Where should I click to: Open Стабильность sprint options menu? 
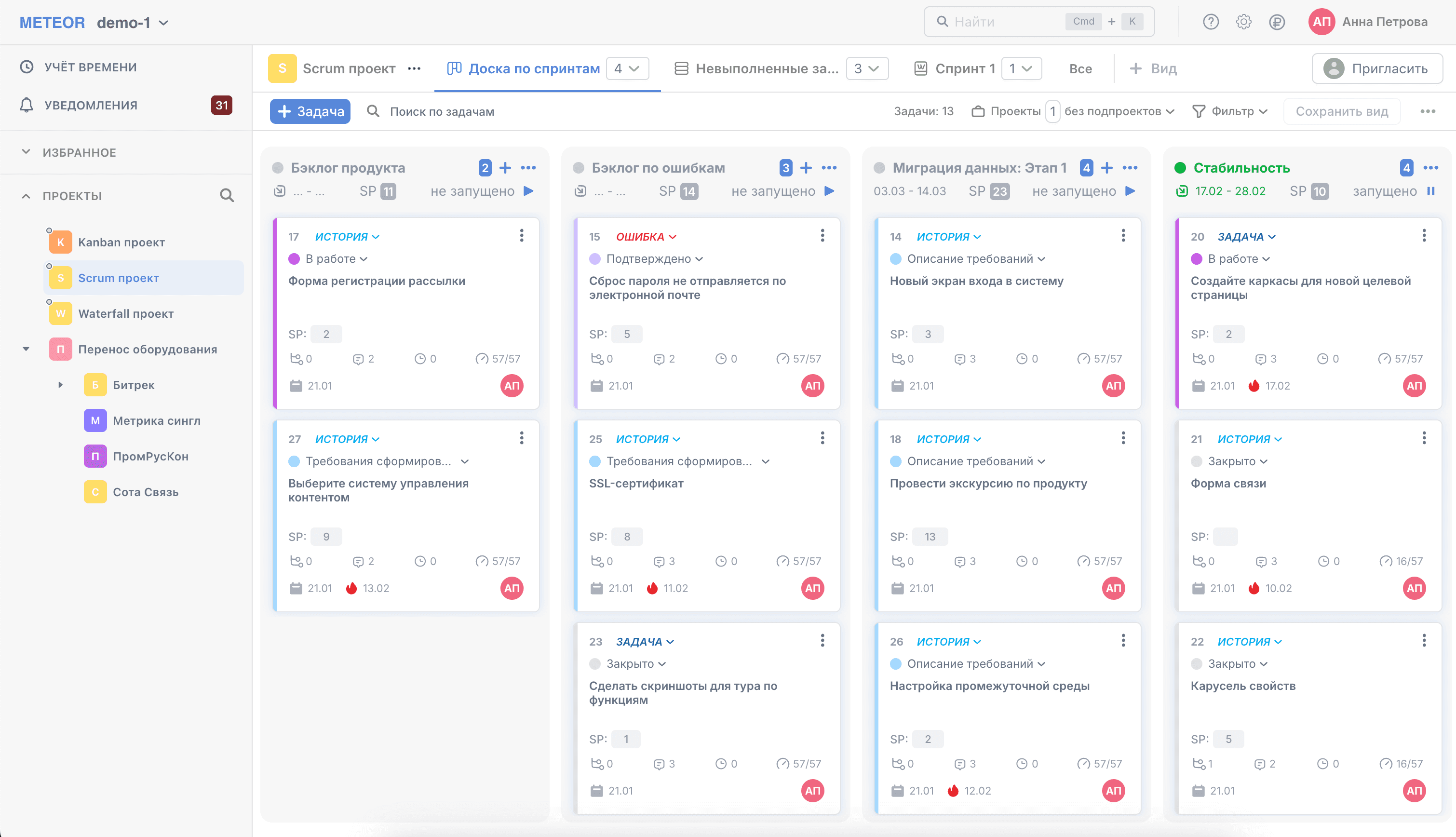(1431, 168)
